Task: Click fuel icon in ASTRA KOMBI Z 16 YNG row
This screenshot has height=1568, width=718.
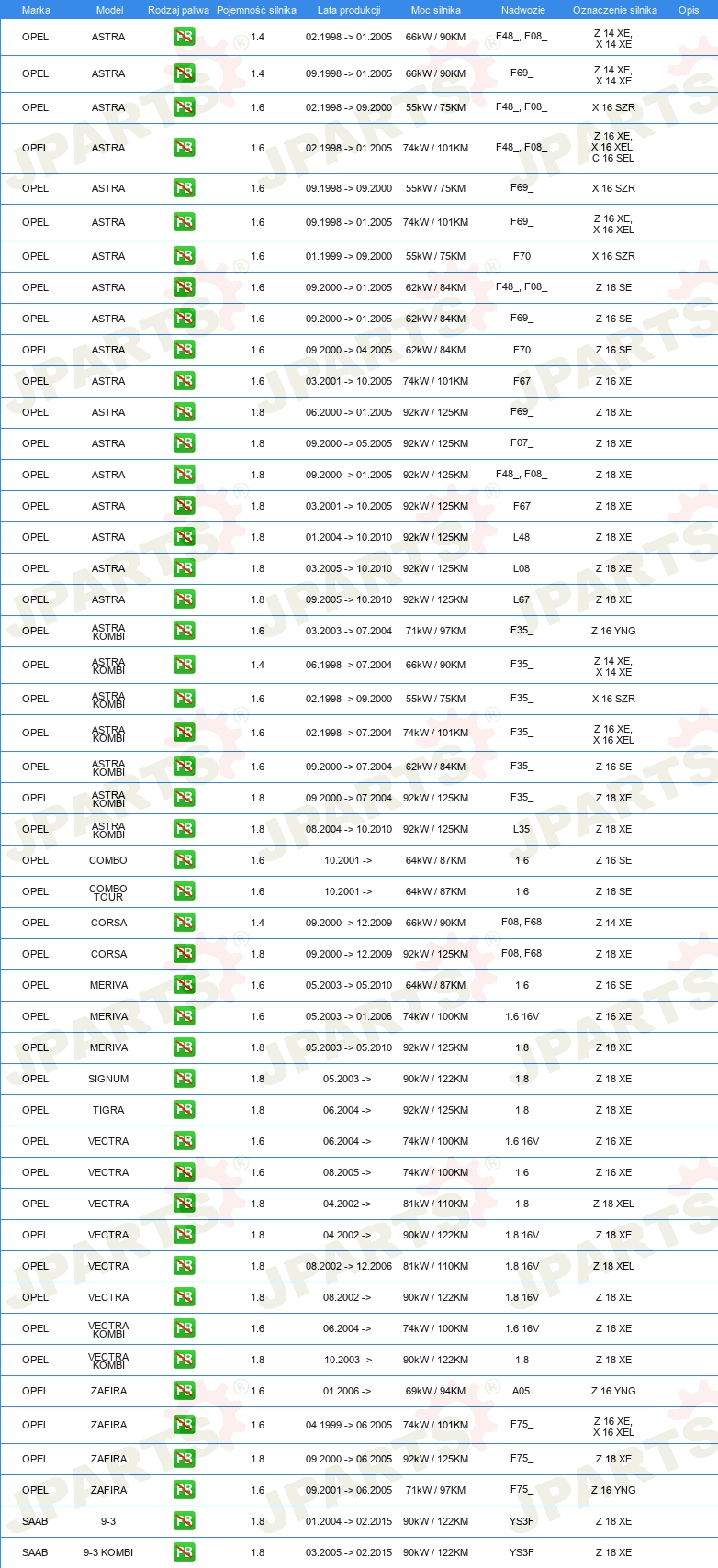Action: tap(184, 631)
